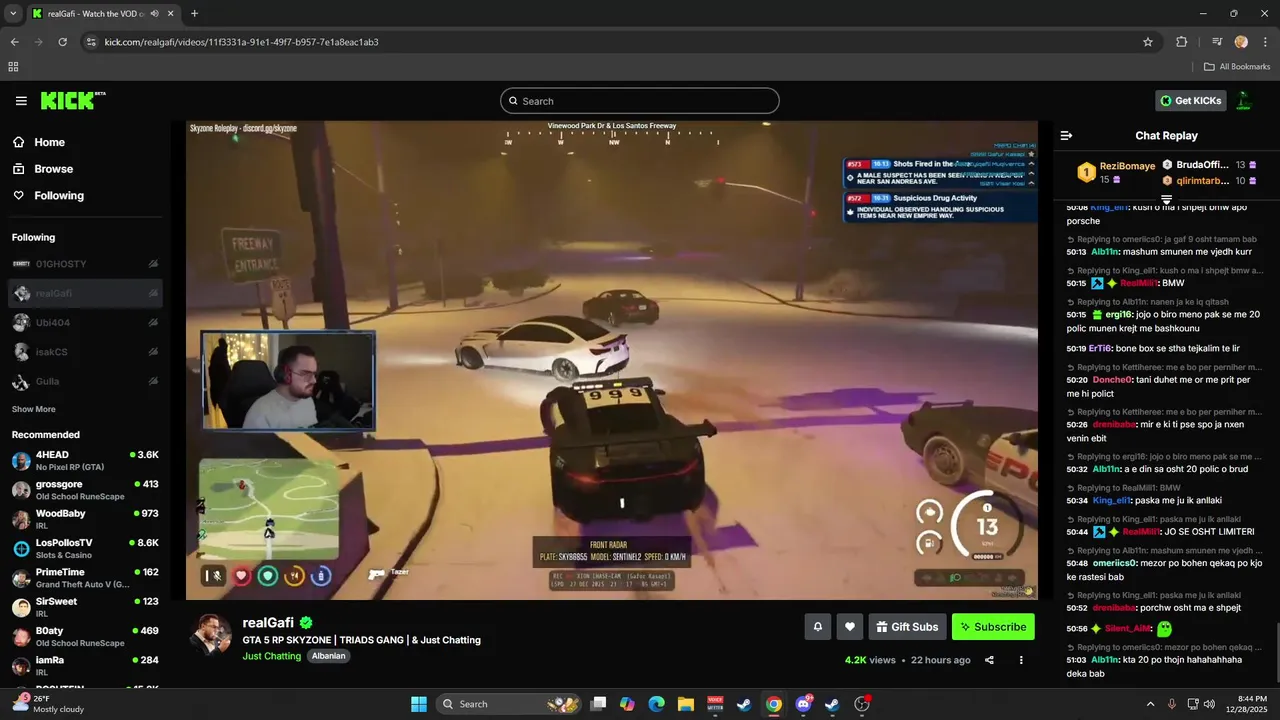
Task: View site information icon in address bar
Action: tap(91, 42)
